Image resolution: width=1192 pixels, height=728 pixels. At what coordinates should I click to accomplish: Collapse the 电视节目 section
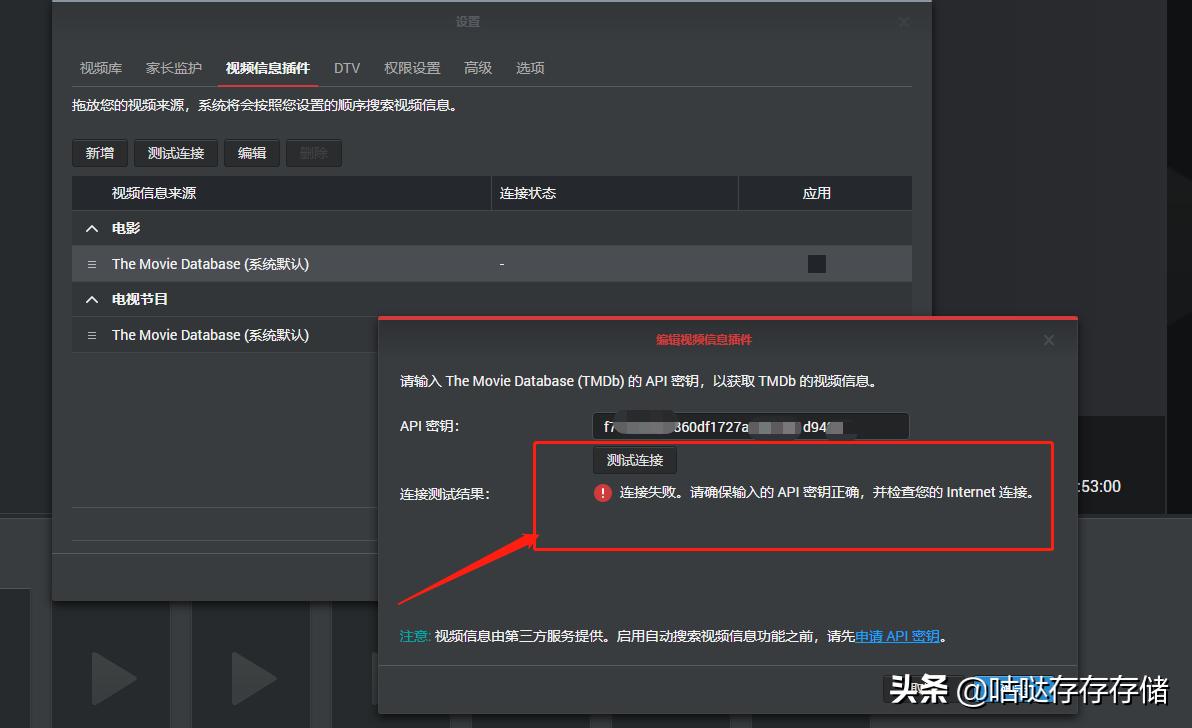tap(91, 298)
